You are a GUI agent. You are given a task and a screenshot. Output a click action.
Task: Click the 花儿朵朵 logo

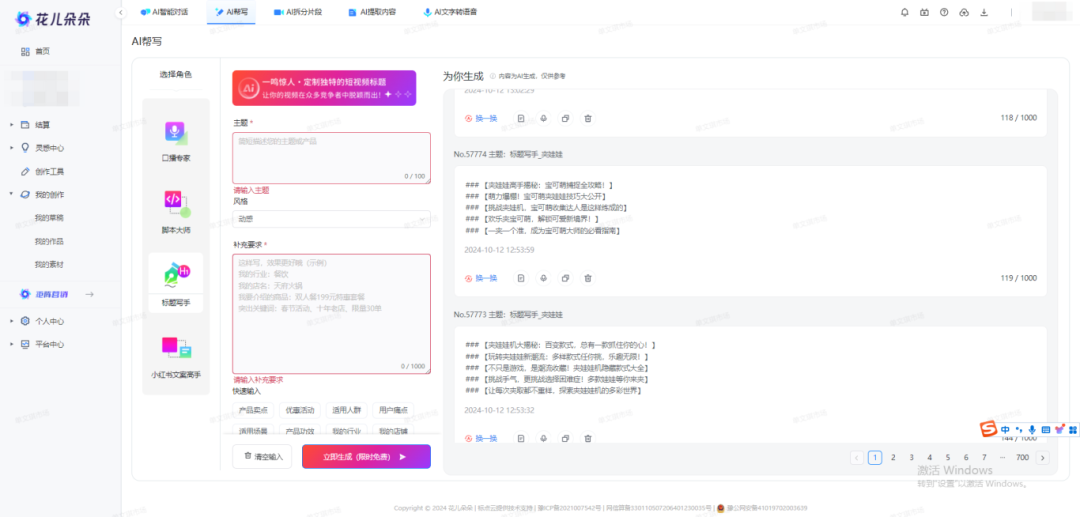coord(52,19)
